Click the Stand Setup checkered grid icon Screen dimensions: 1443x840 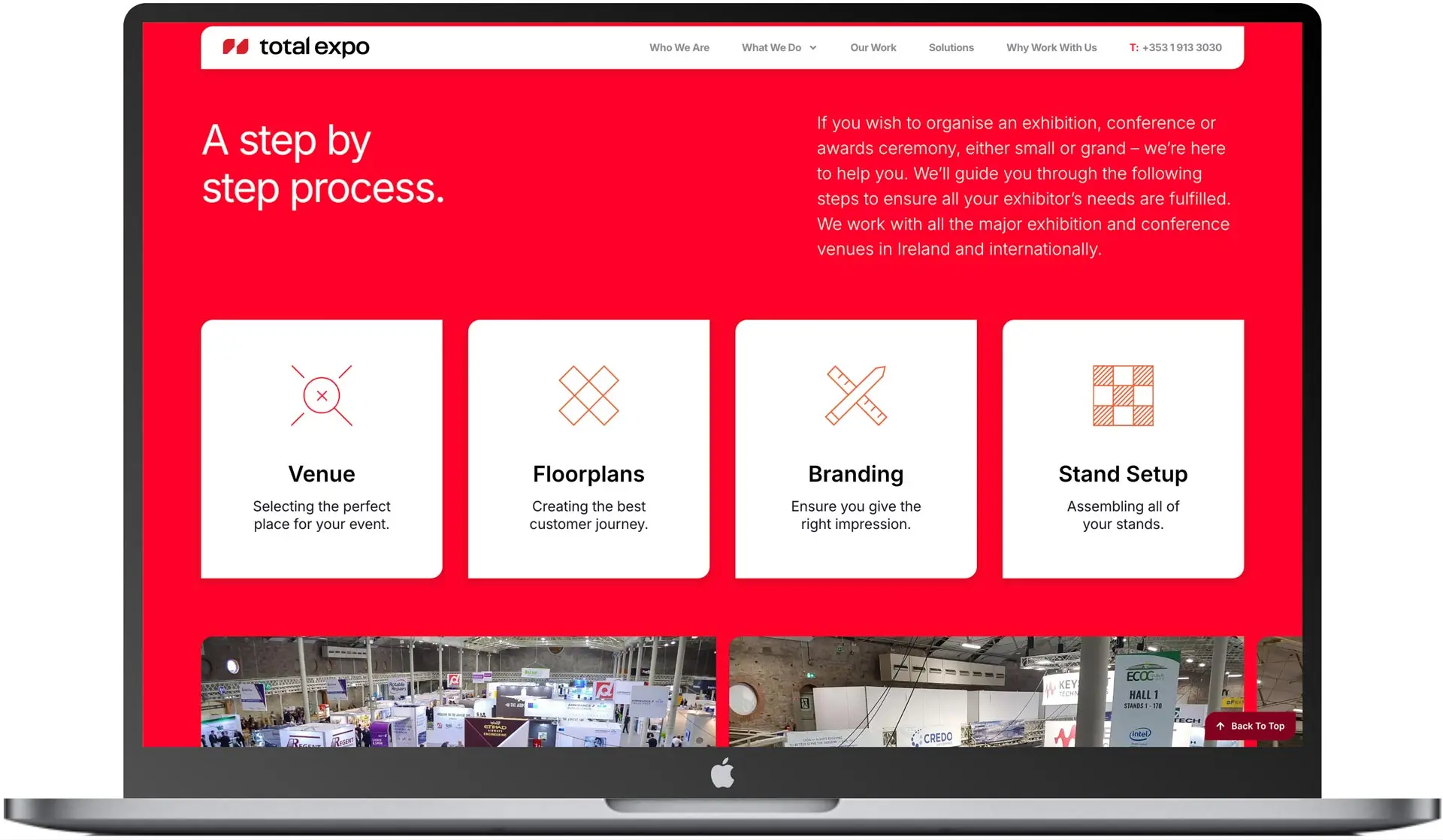(1123, 396)
